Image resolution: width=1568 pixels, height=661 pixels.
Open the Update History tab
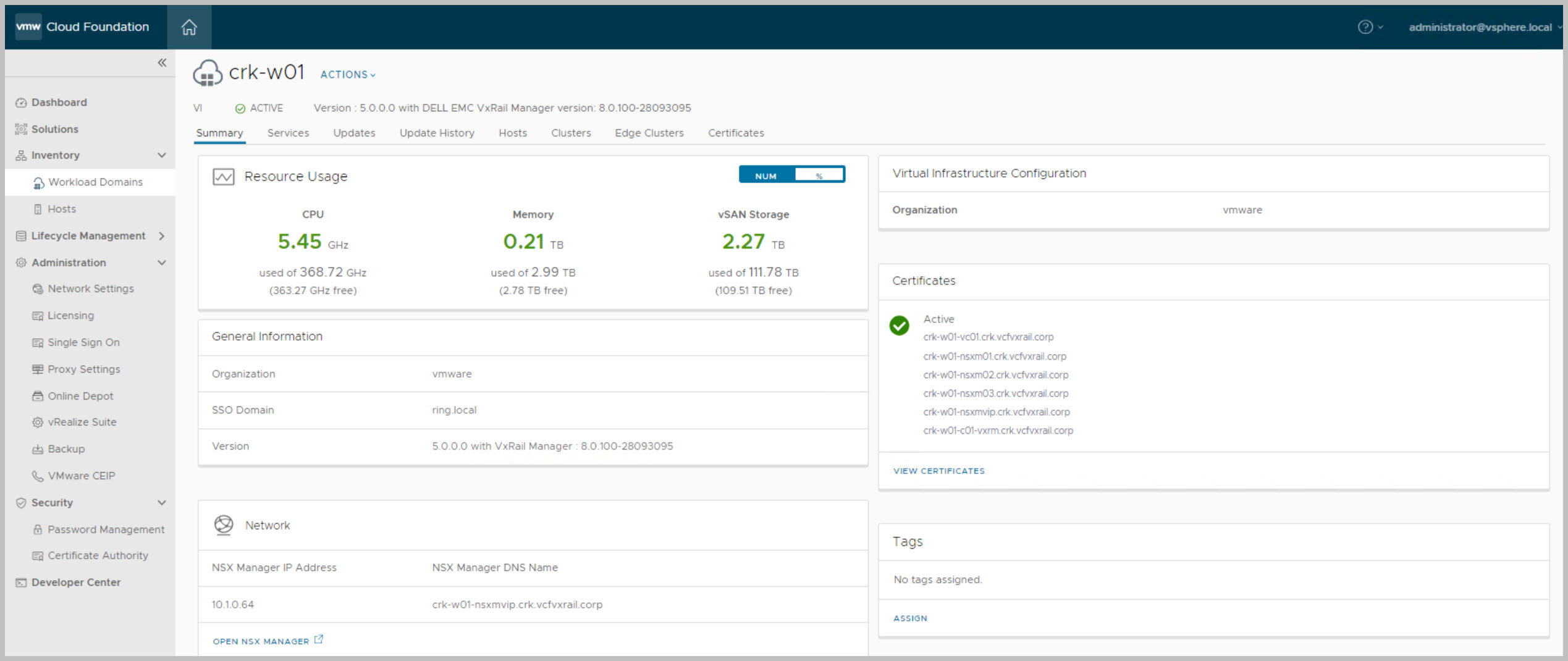pyautogui.click(x=437, y=133)
